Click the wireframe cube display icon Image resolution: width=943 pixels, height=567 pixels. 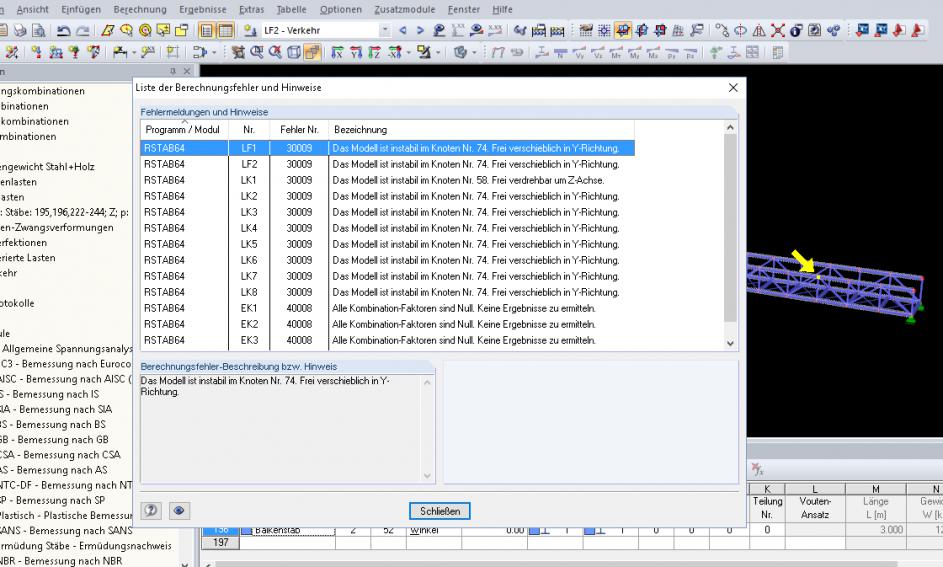[x=293, y=52]
